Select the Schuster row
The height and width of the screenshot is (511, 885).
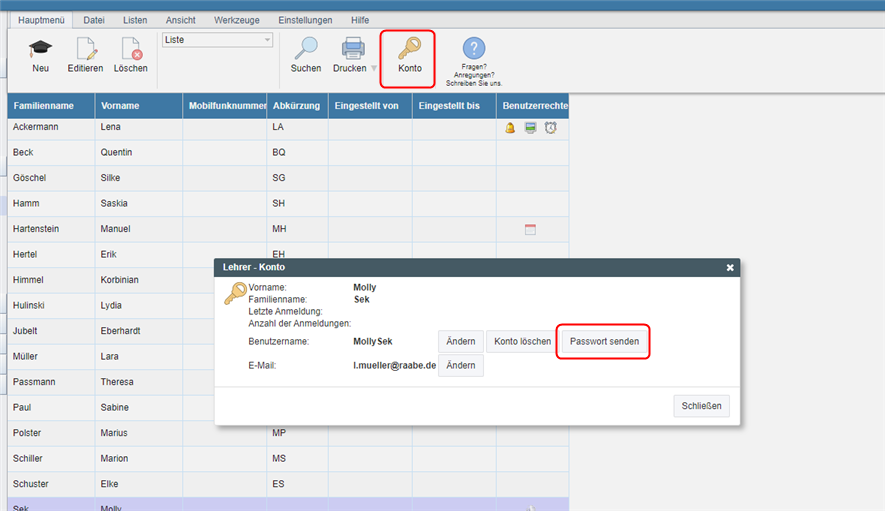288,484
